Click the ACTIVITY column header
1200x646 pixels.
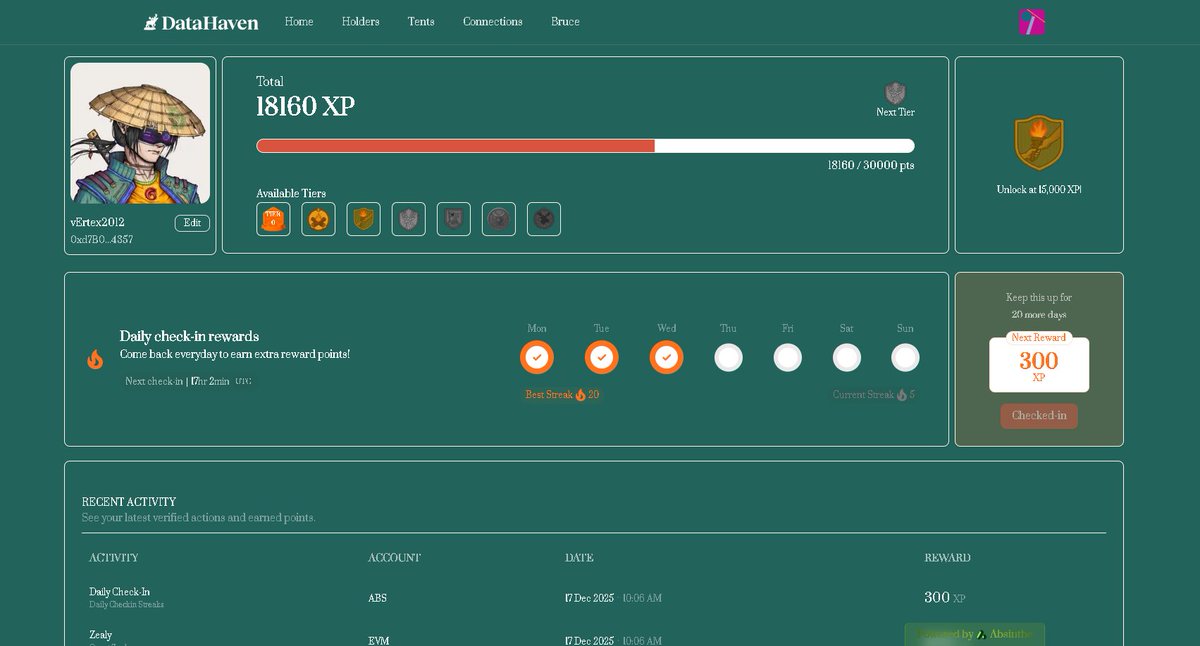[x=114, y=557]
